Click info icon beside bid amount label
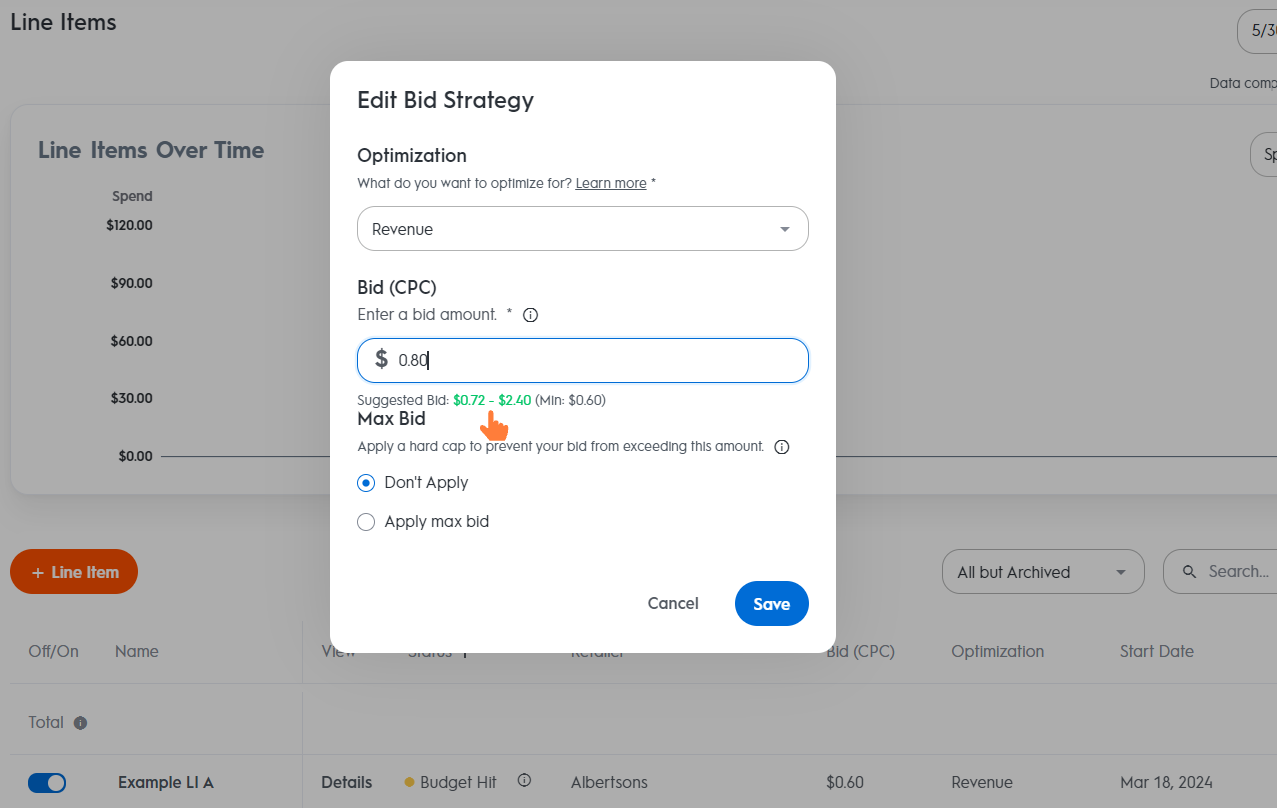The height and width of the screenshot is (808, 1277). point(531,315)
